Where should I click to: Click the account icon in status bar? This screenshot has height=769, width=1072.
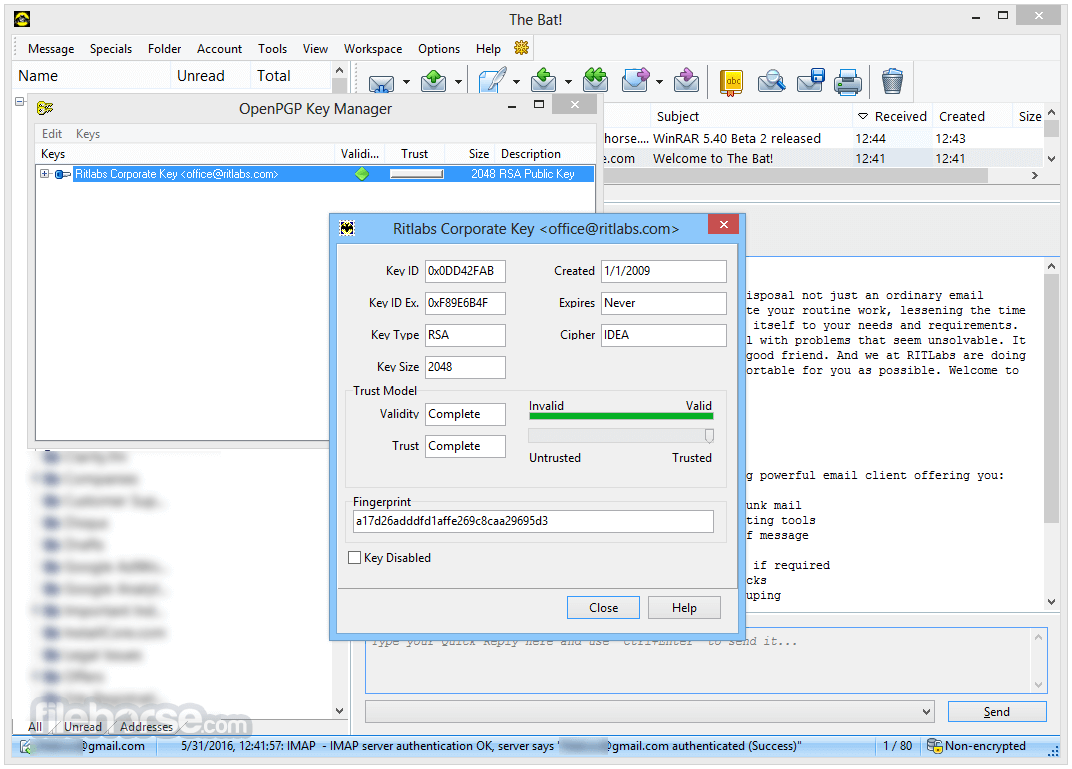pyautogui.click(x=25, y=746)
